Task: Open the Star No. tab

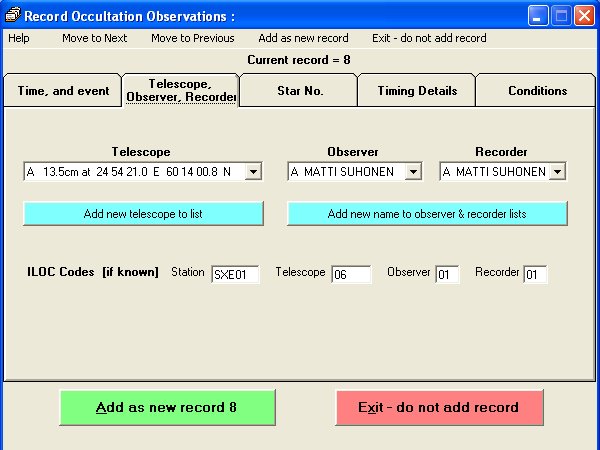Action: 299,91
